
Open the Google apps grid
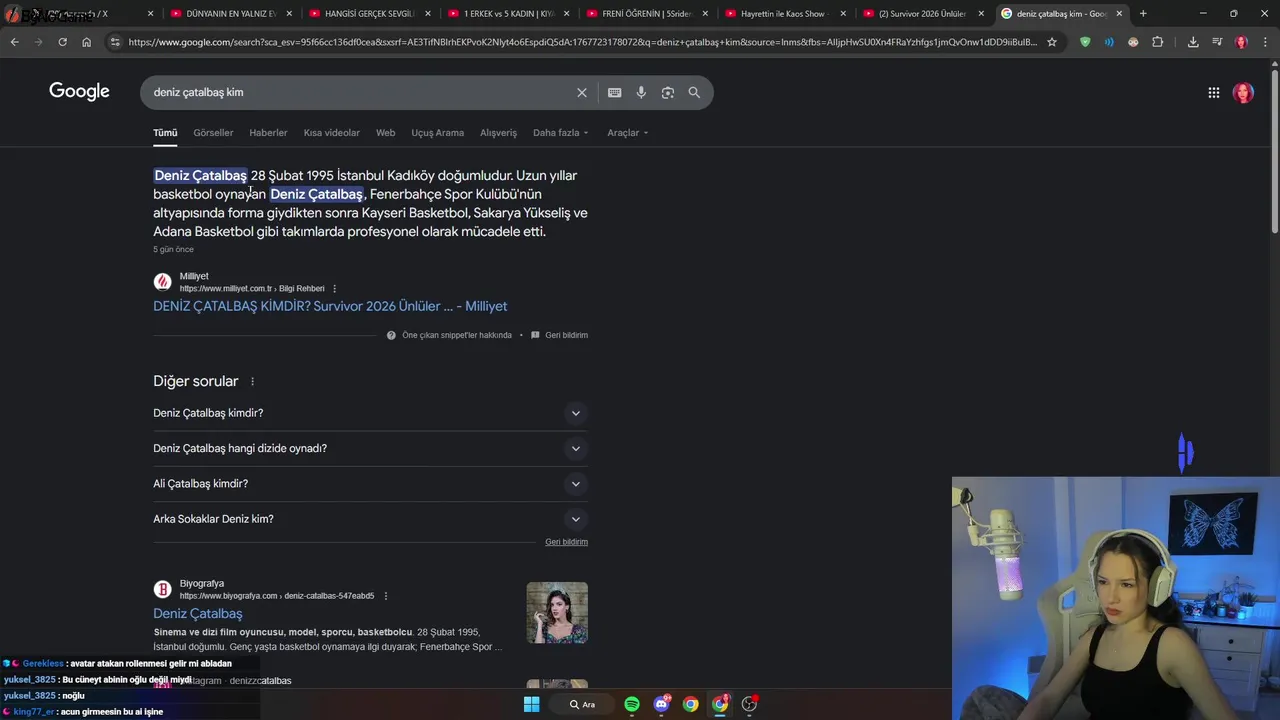1213,93
